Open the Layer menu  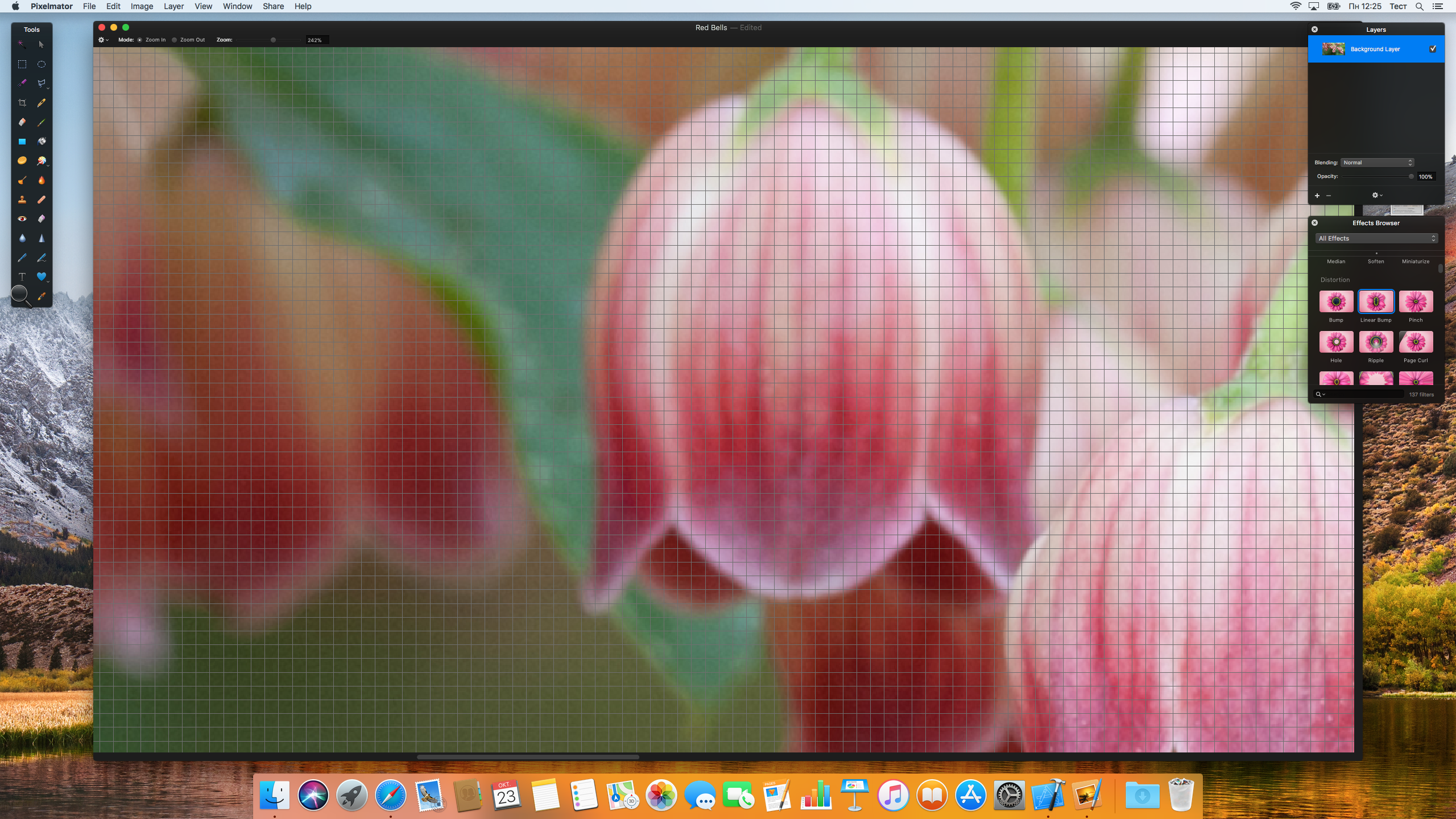pyautogui.click(x=173, y=6)
